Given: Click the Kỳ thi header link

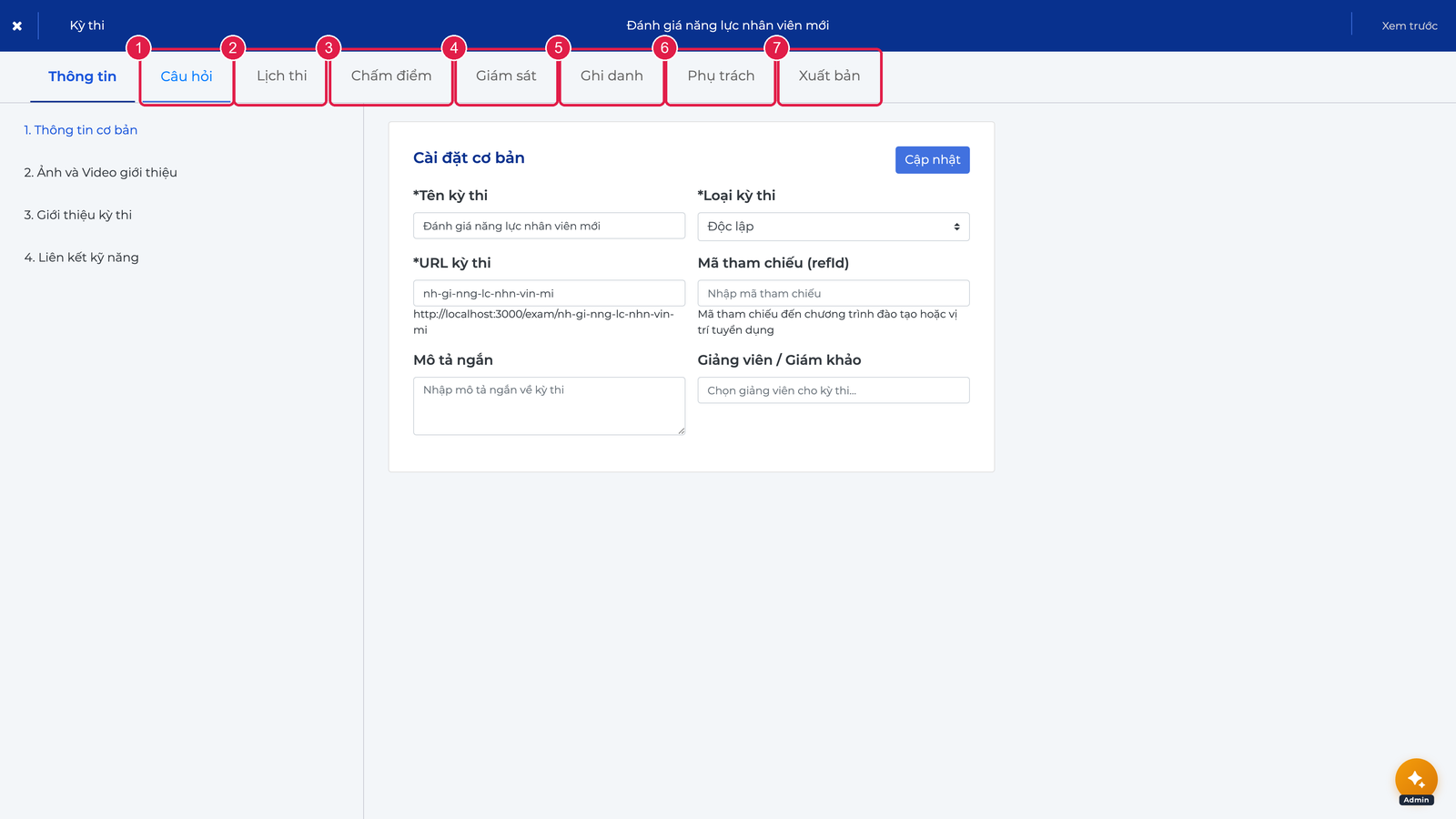Looking at the screenshot, I should pos(87,25).
